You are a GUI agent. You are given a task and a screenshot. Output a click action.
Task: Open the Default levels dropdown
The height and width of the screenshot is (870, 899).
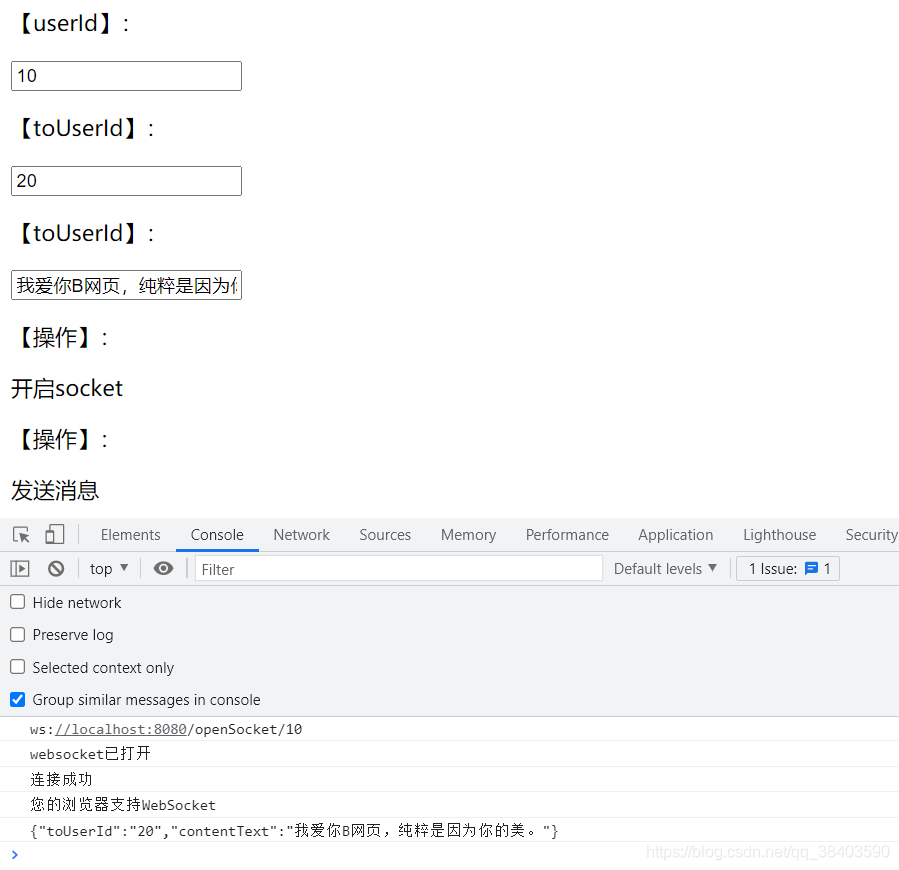point(665,568)
